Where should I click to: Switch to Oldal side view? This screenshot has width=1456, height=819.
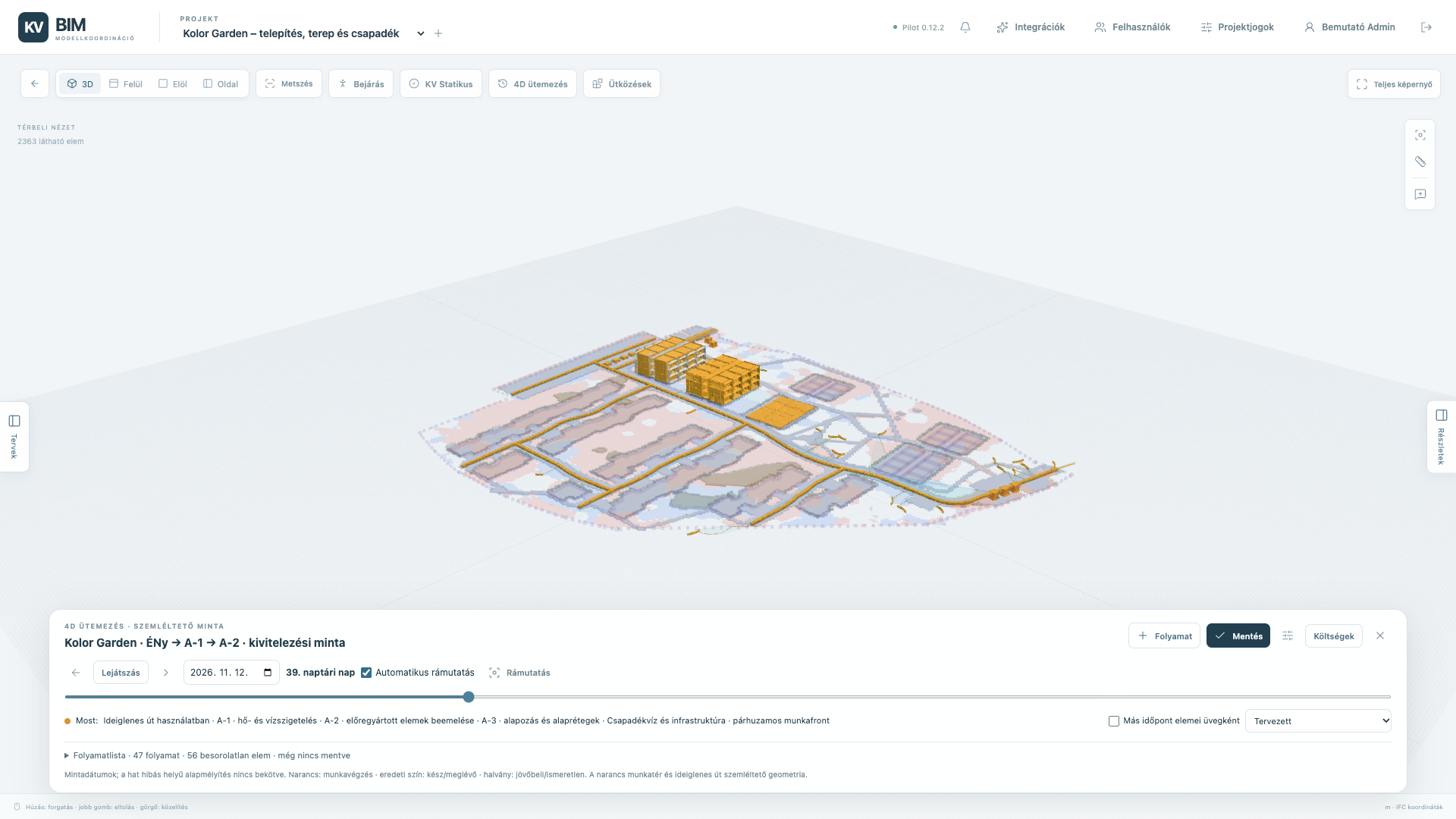click(221, 83)
